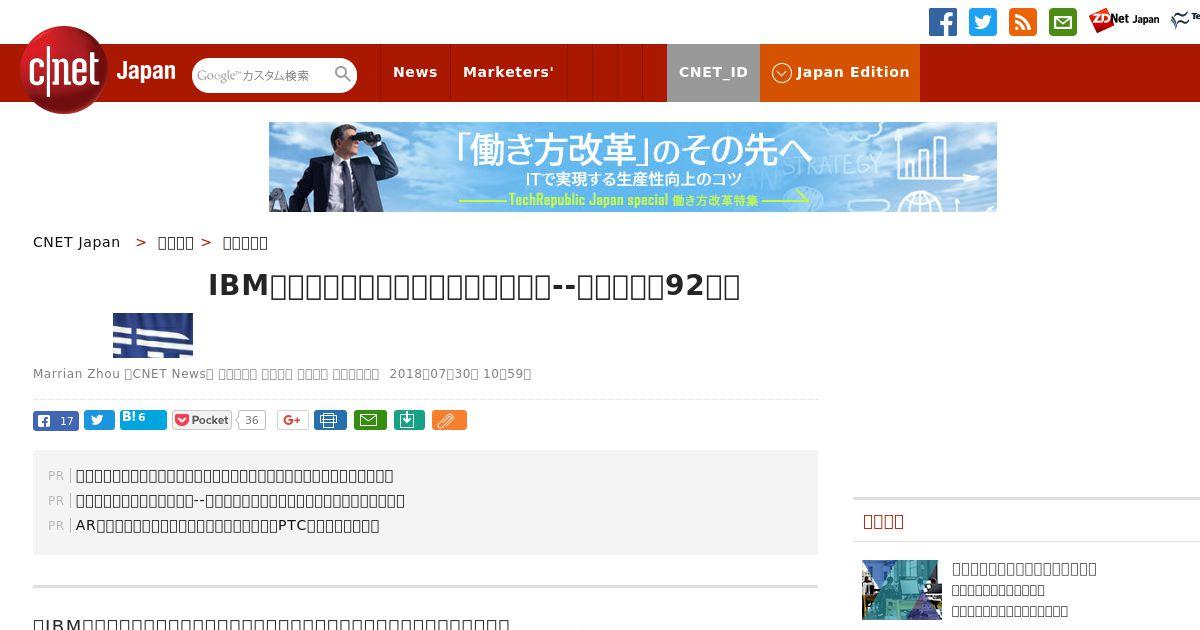1200x630 pixels.
Task: Expand the Japan Edition dropdown
Action: pyautogui.click(x=840, y=72)
